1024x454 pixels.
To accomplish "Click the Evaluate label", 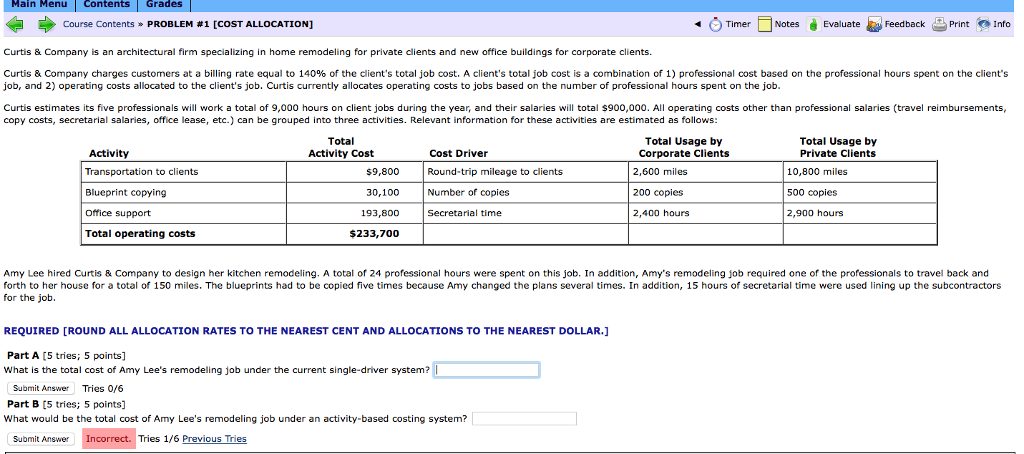I will (x=841, y=24).
